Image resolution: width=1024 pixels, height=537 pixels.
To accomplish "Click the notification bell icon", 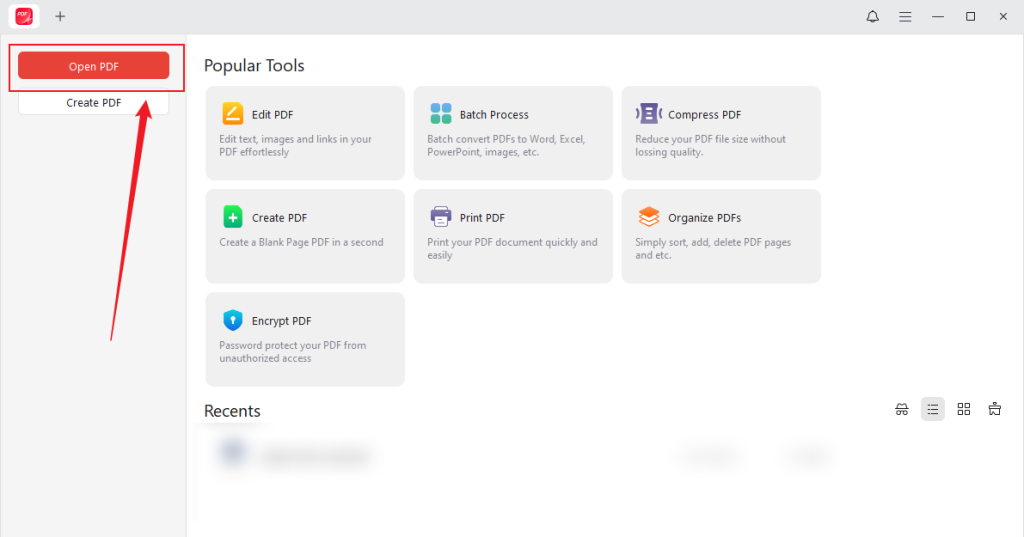I will tap(873, 17).
